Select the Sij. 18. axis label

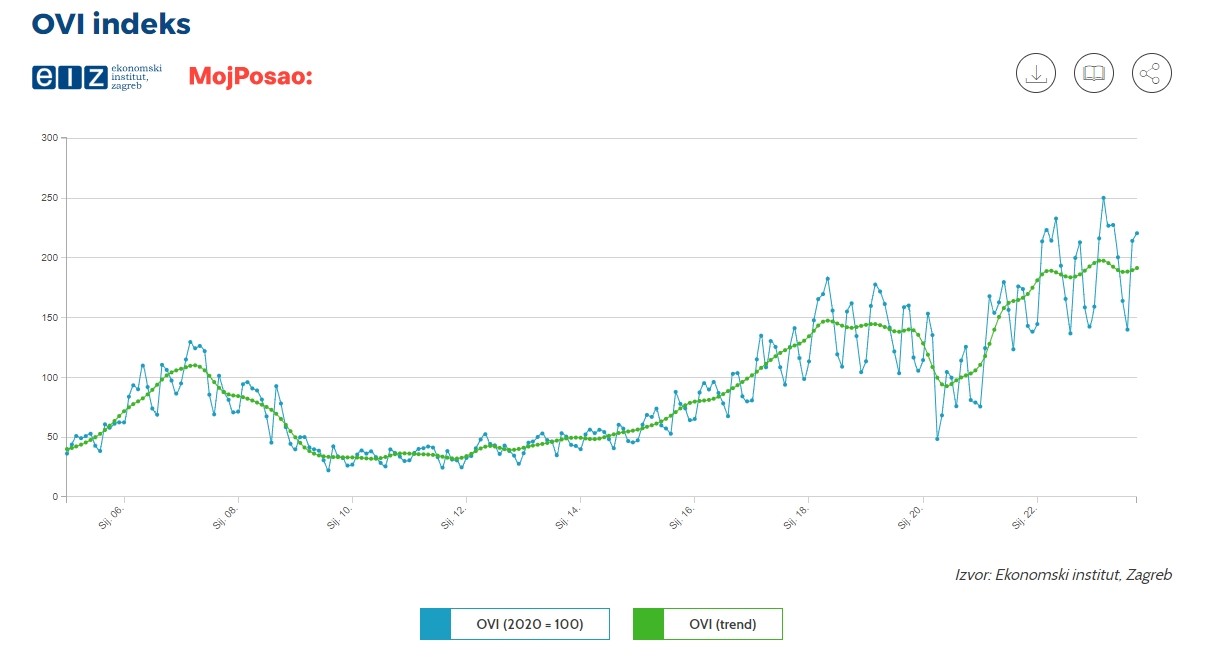(798, 517)
